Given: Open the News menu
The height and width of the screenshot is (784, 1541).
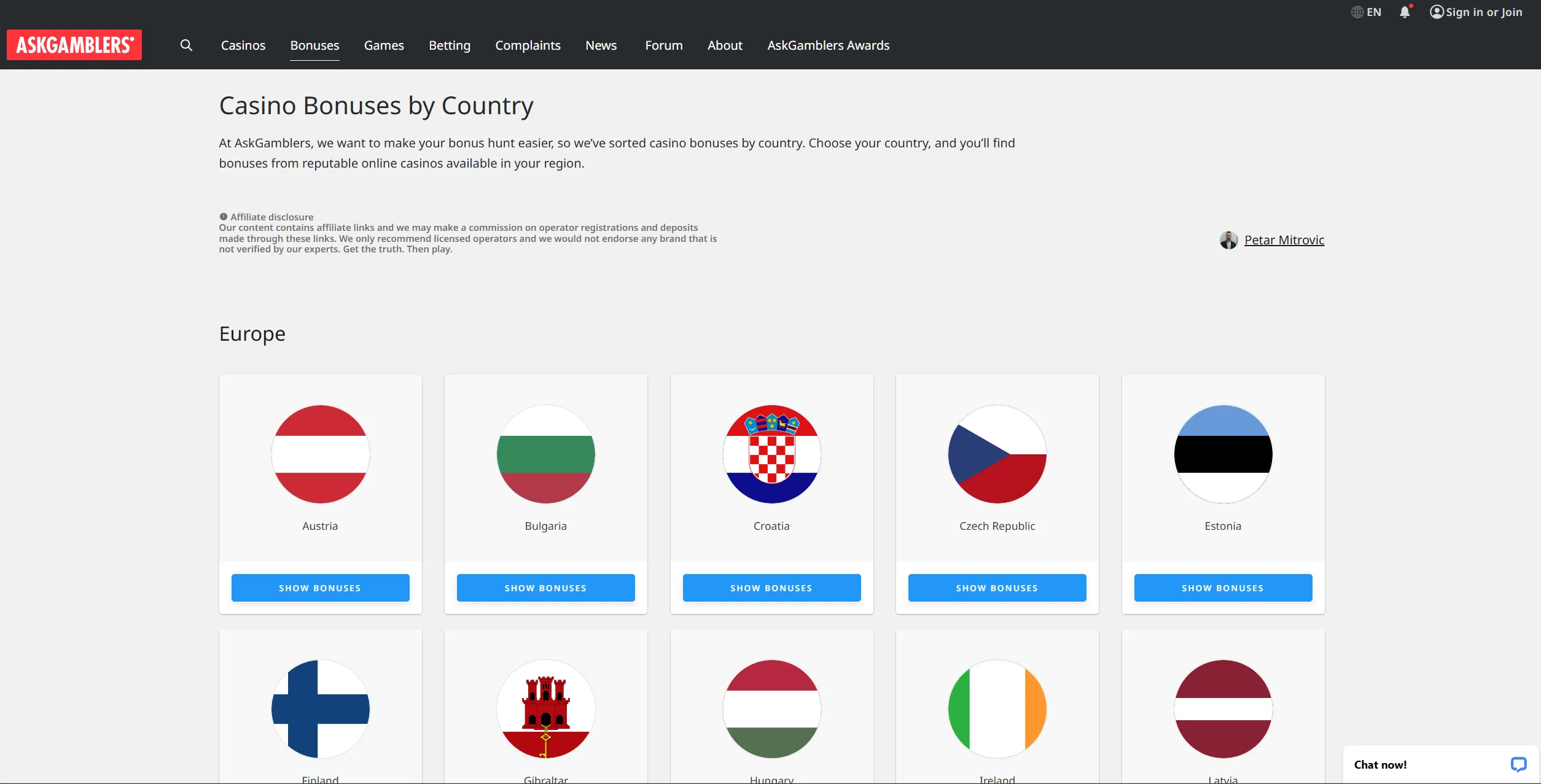Looking at the screenshot, I should pos(601,45).
